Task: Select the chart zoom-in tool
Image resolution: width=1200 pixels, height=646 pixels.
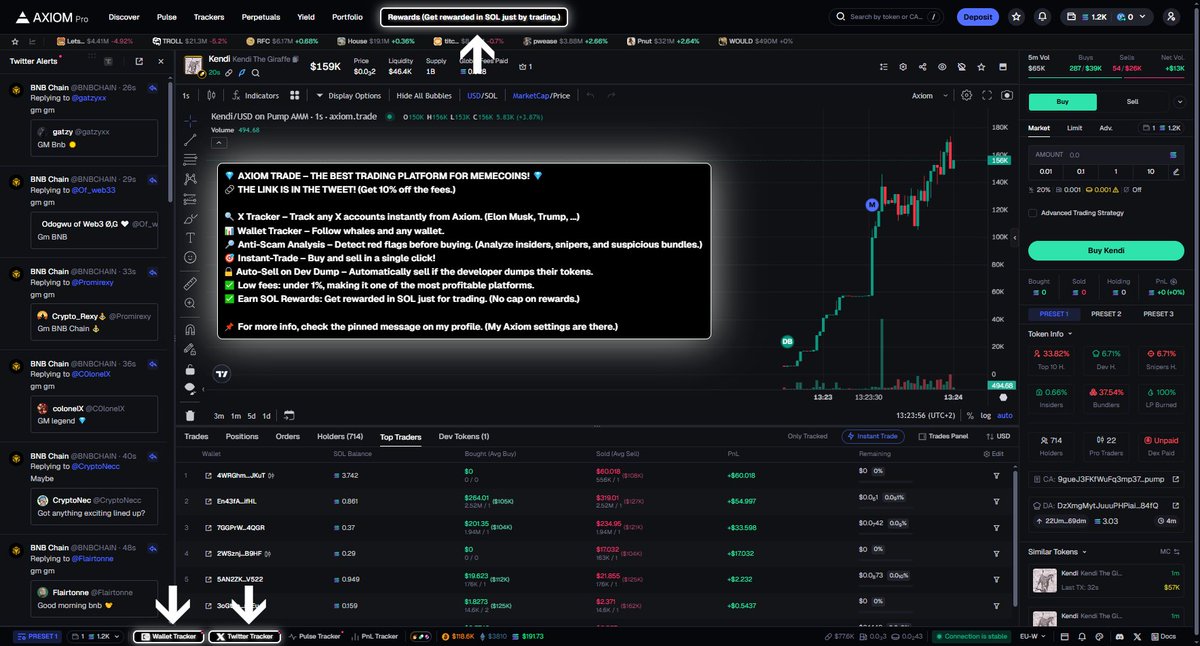Action: [190, 304]
